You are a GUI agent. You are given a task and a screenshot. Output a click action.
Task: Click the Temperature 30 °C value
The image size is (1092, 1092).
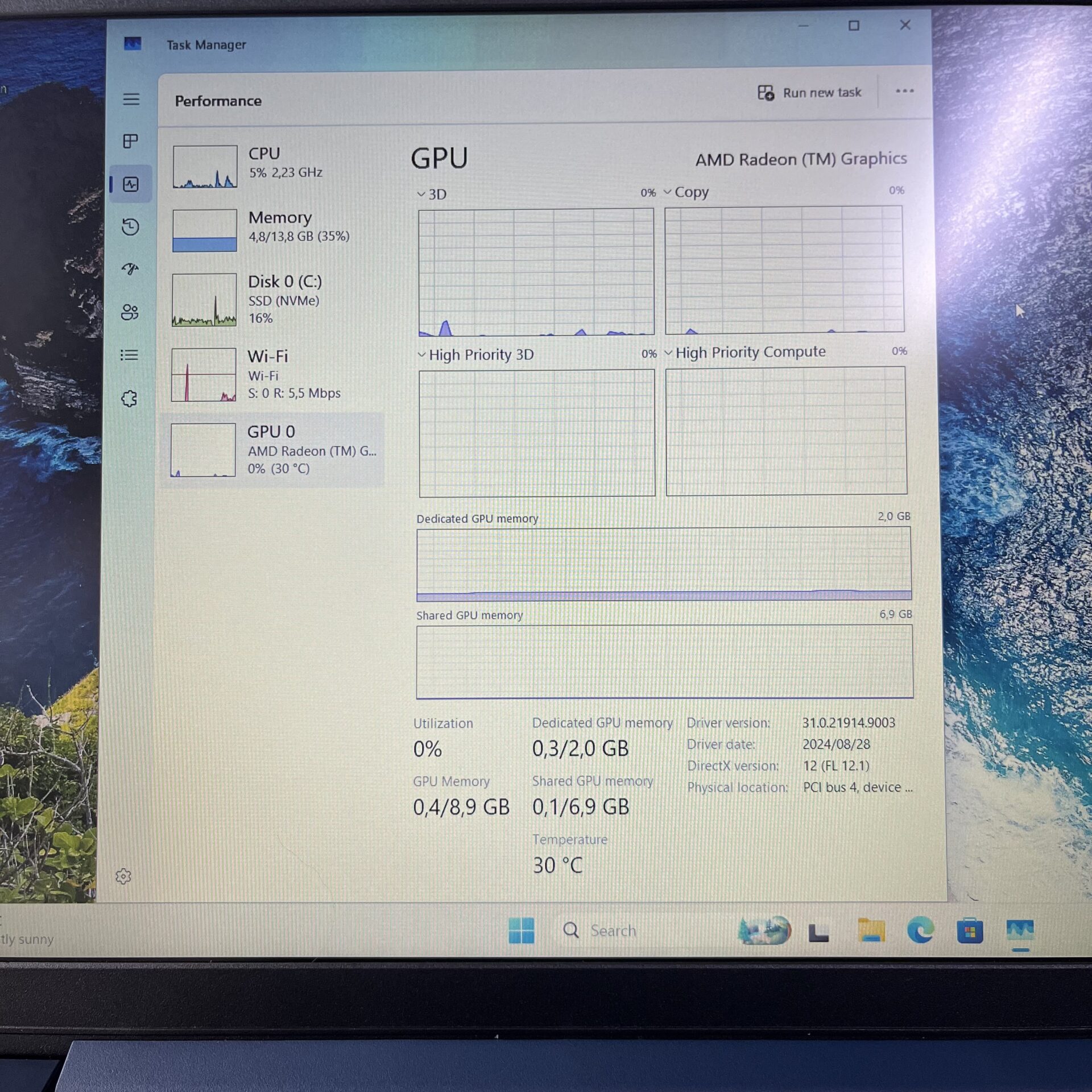coord(558,865)
